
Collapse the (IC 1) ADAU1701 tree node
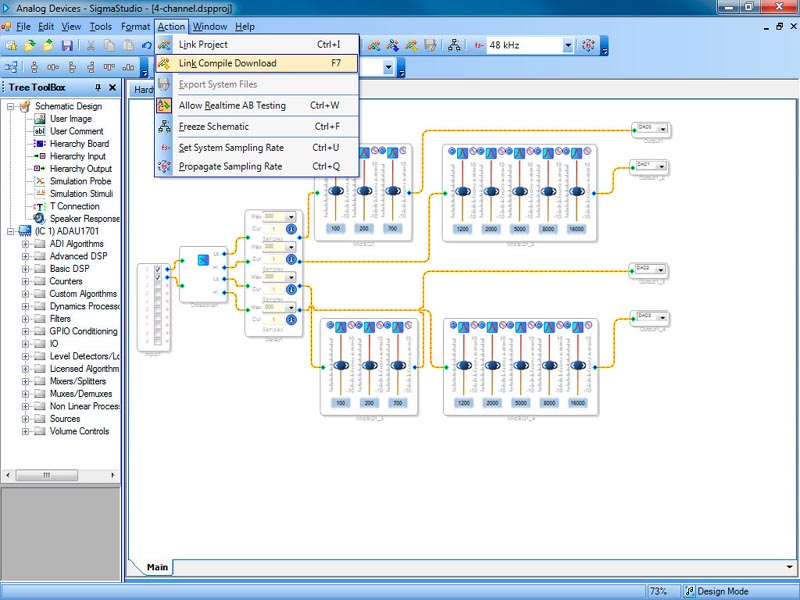click(x=10, y=232)
